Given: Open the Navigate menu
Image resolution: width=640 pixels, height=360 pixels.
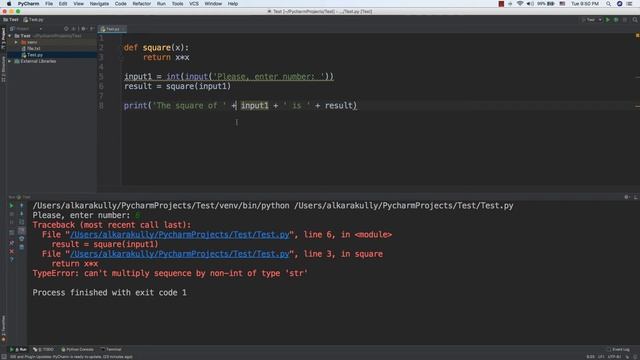Looking at the screenshot, I should [99, 4].
